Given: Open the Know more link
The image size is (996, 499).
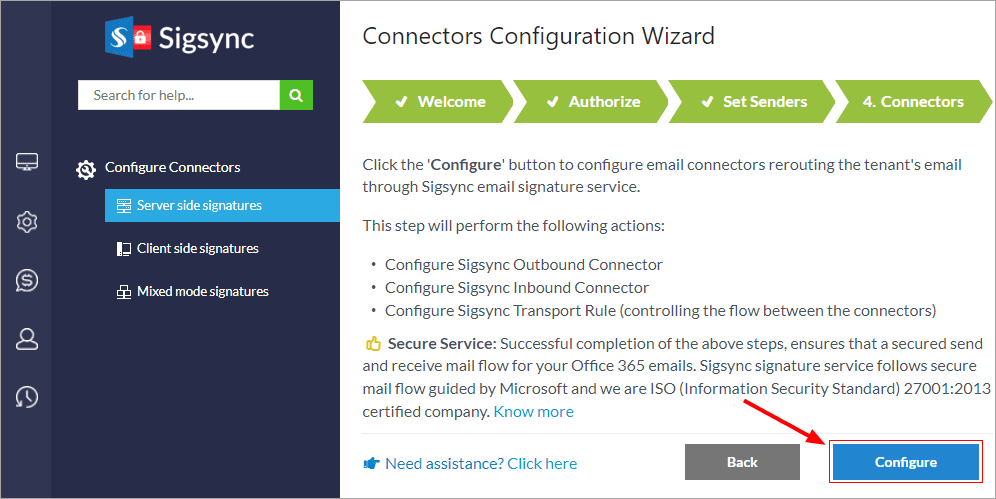Looking at the screenshot, I should click(534, 412).
